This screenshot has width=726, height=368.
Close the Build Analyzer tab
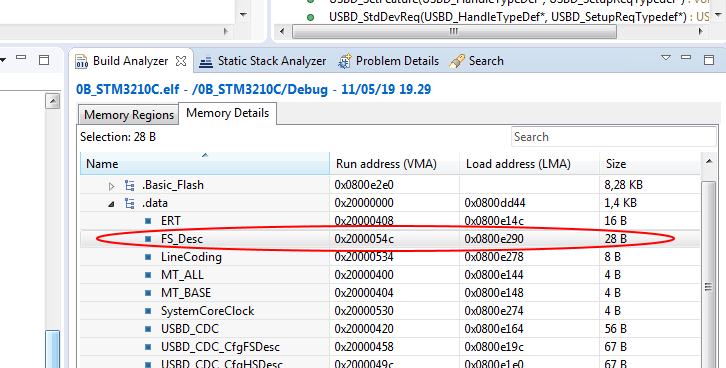click(181, 61)
